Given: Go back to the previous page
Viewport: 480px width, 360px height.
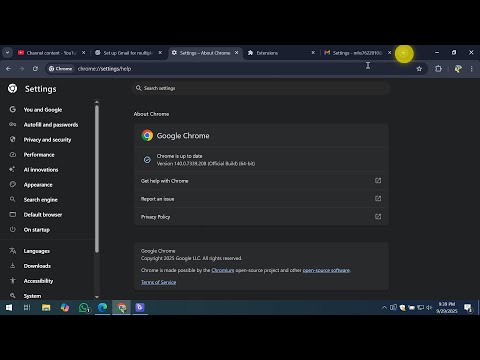Looking at the screenshot, I should [8, 69].
